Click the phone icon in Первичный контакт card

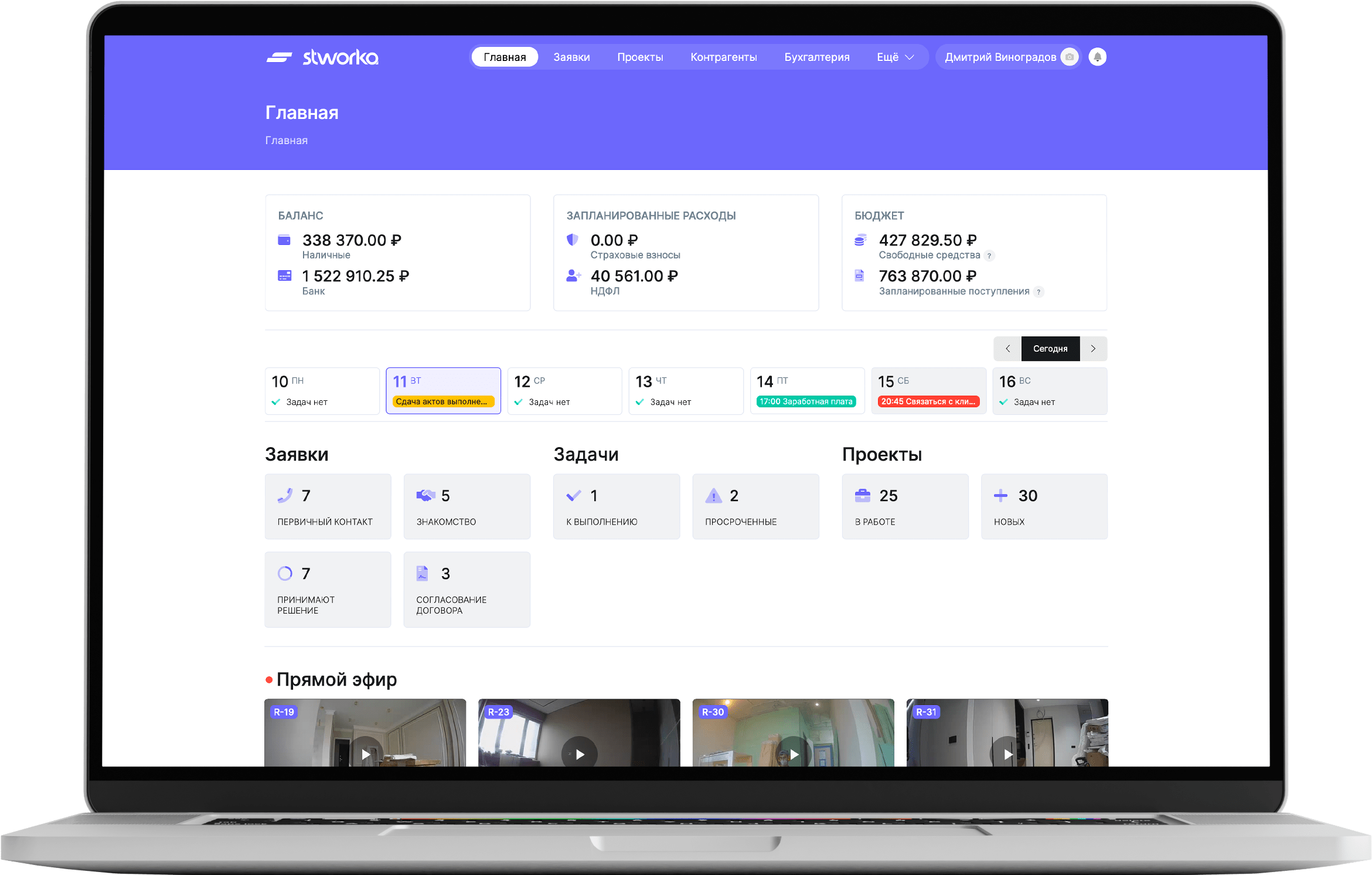pyautogui.click(x=285, y=495)
